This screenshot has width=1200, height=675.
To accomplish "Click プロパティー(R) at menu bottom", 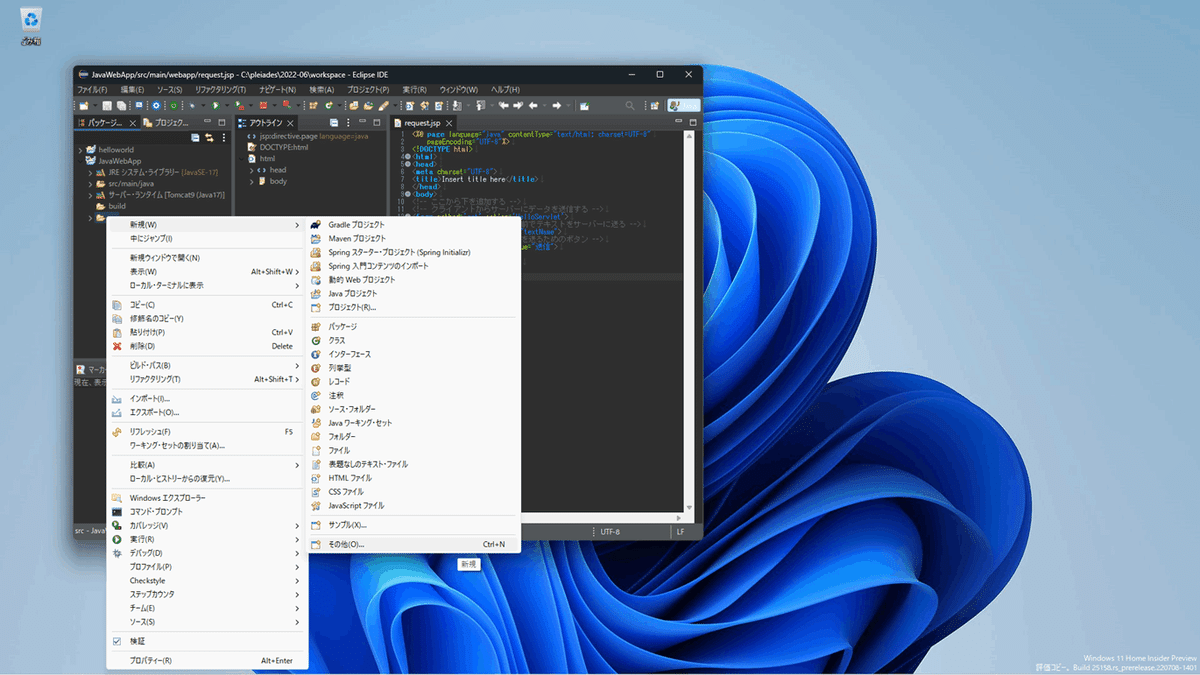I will tap(207, 661).
